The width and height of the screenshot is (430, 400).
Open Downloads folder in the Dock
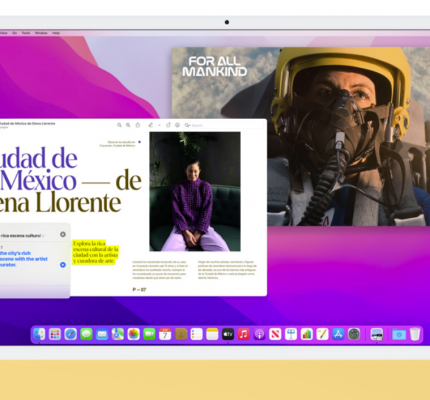399,334
